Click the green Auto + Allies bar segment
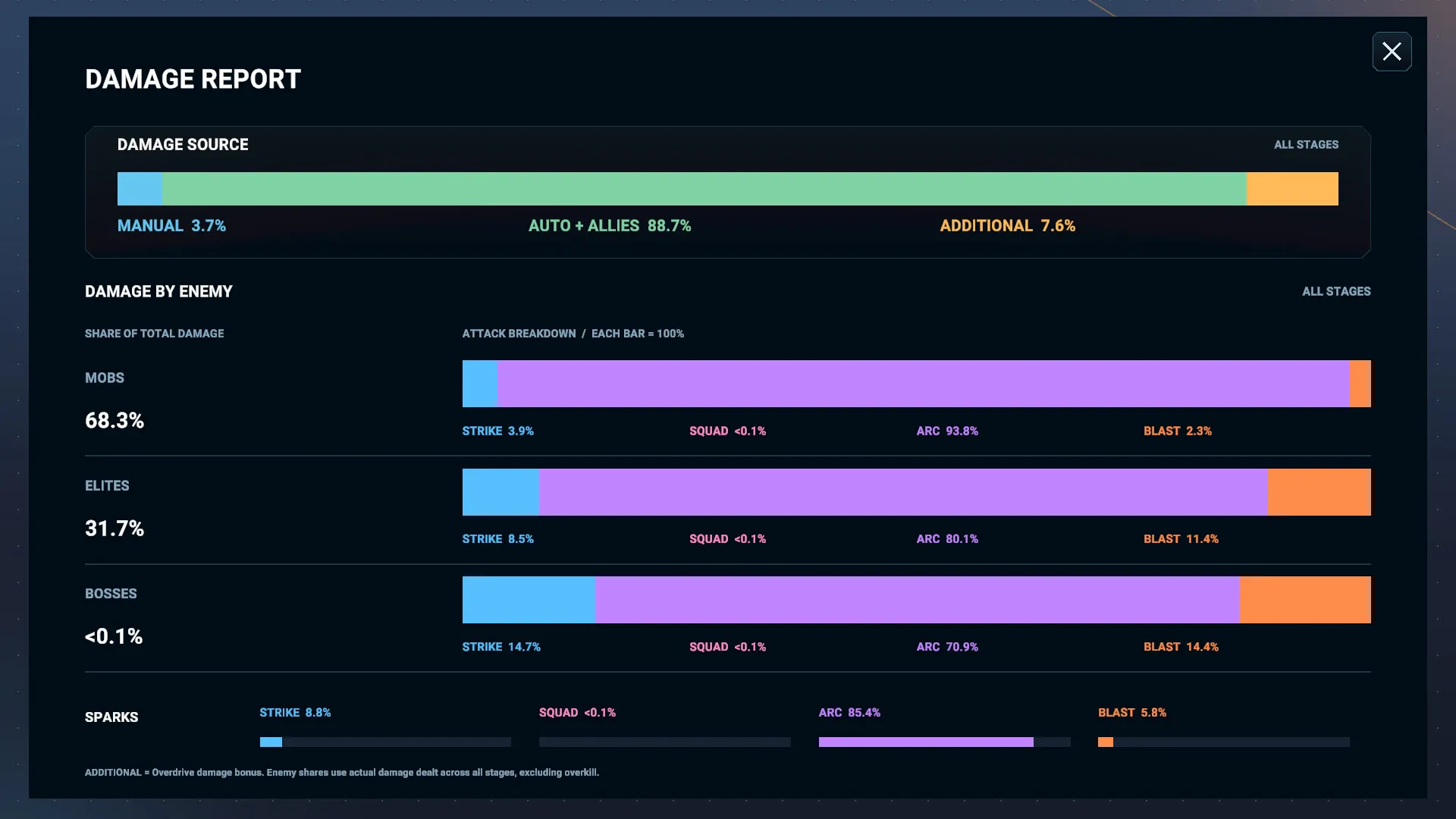Image resolution: width=1456 pixels, height=819 pixels. coord(704,189)
